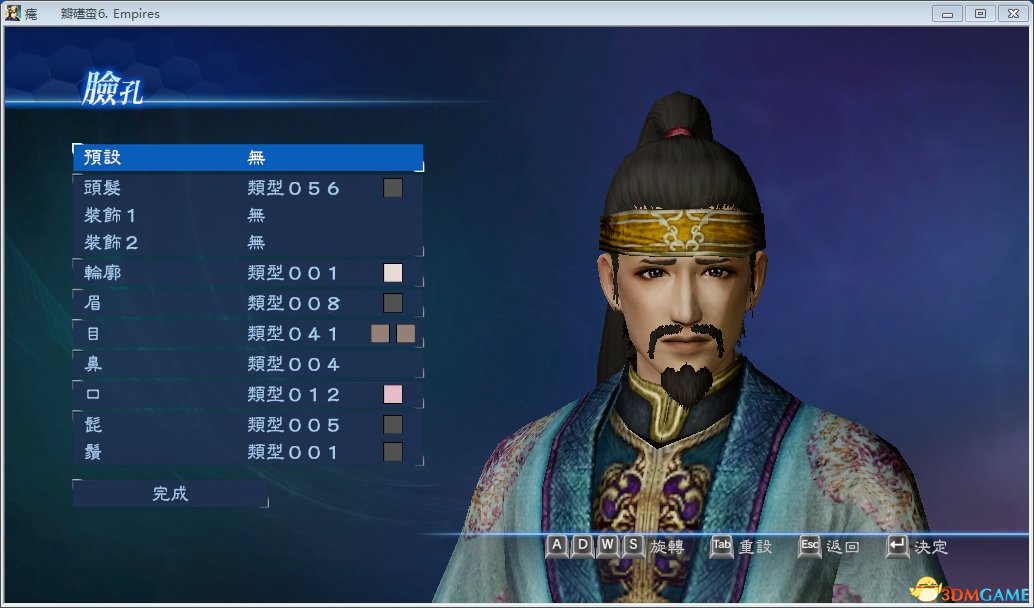
Task: Click the W key icon
Action: coord(608,546)
